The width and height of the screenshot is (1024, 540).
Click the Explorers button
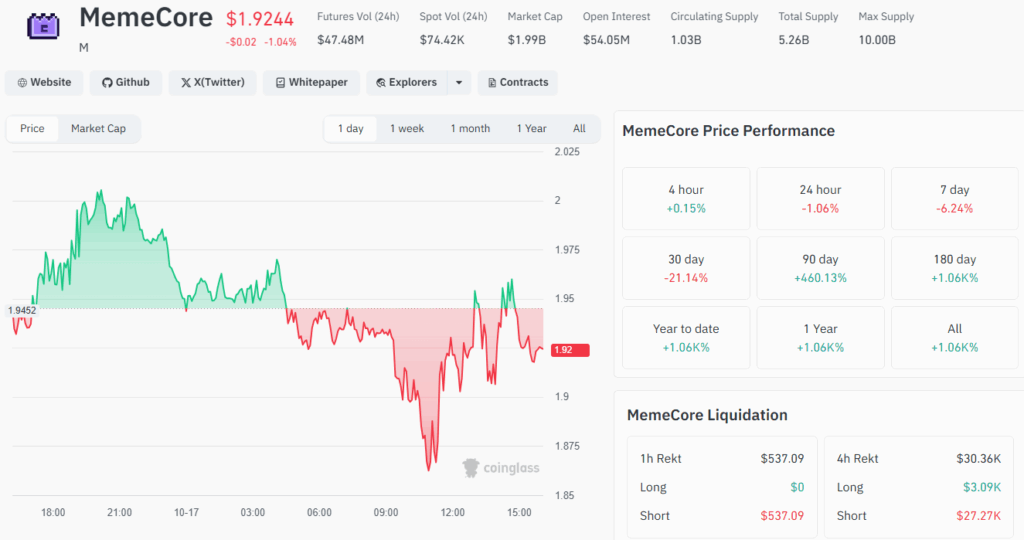click(407, 82)
